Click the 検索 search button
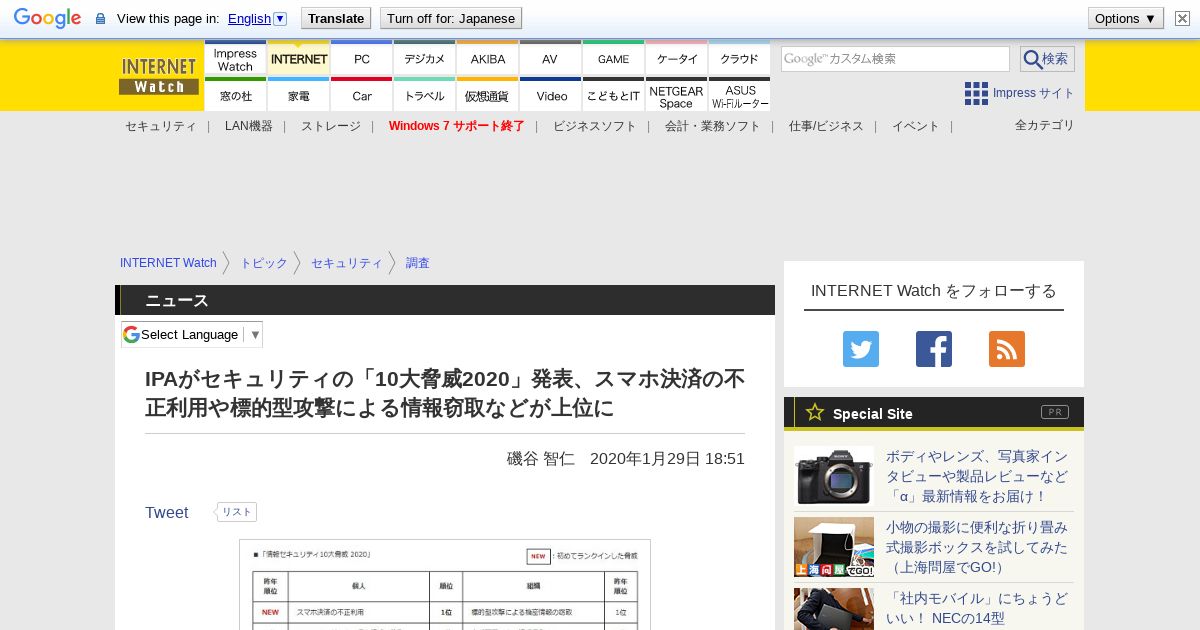The height and width of the screenshot is (630, 1200). (1047, 59)
